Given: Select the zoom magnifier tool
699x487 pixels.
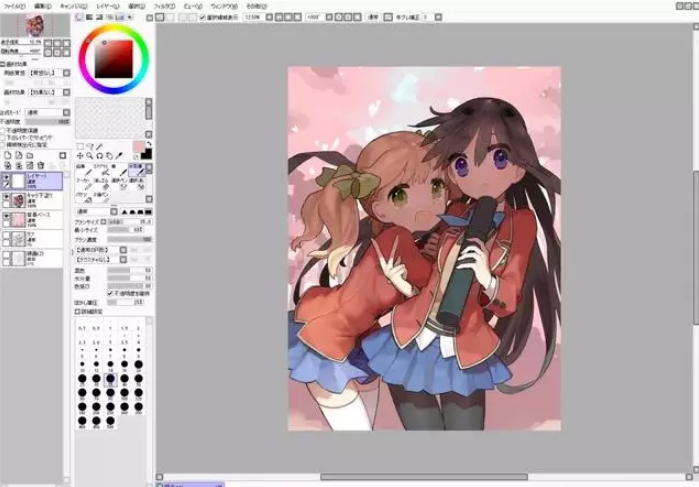Looking at the screenshot, I should 90,156.
